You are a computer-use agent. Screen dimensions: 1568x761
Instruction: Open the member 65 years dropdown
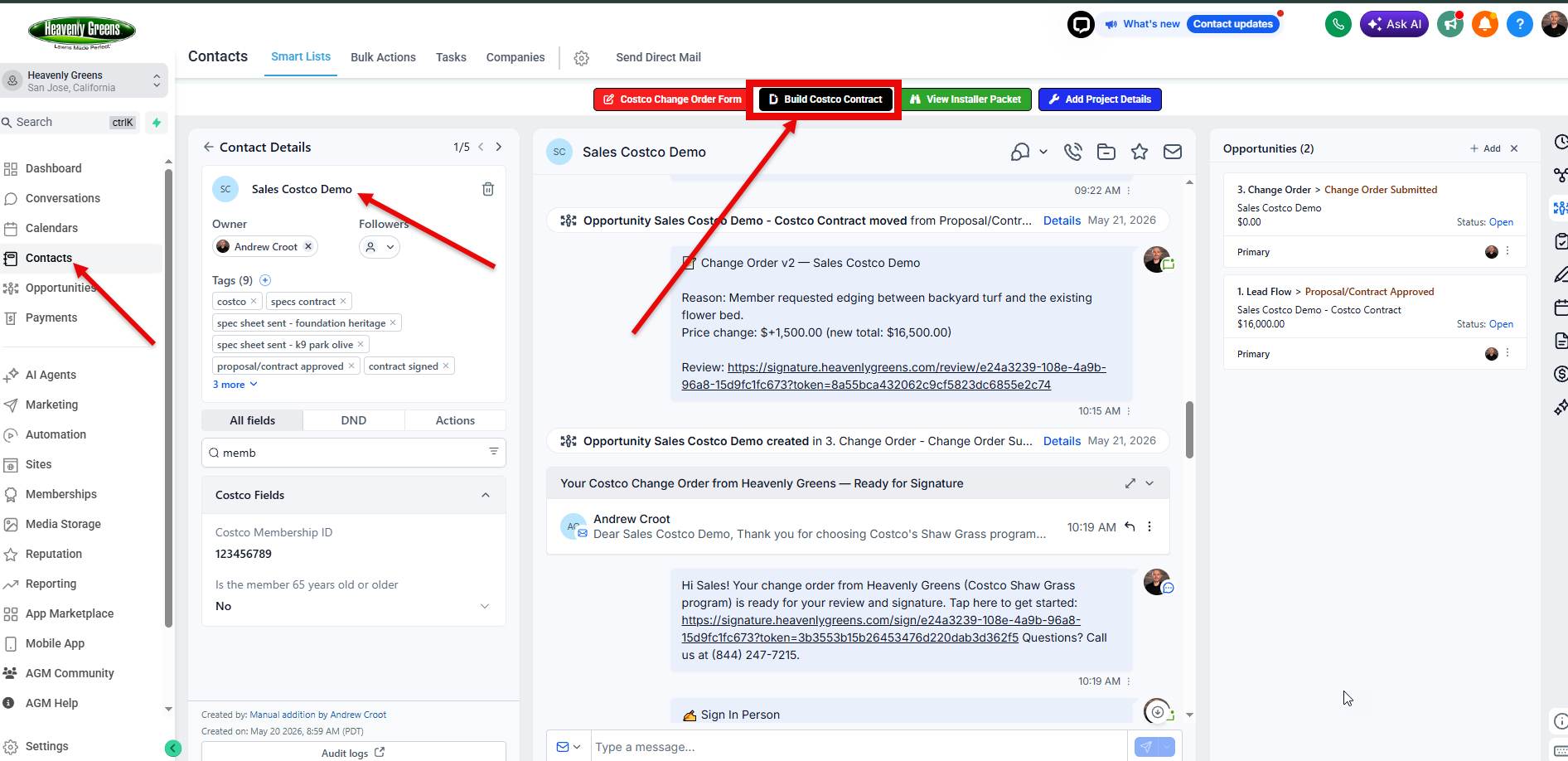(353, 606)
